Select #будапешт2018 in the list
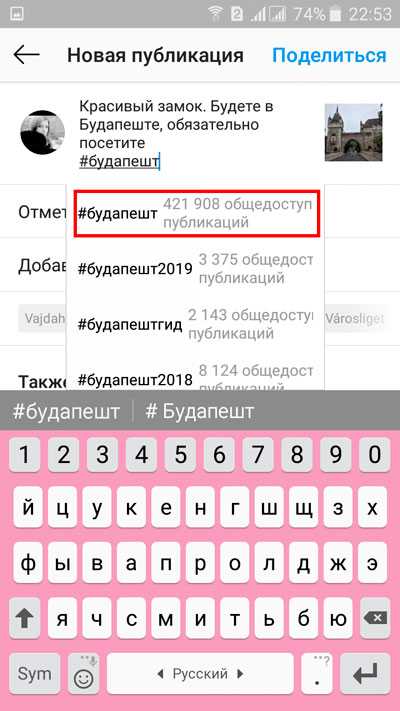Viewport: 400px width, 711px height. [195, 376]
